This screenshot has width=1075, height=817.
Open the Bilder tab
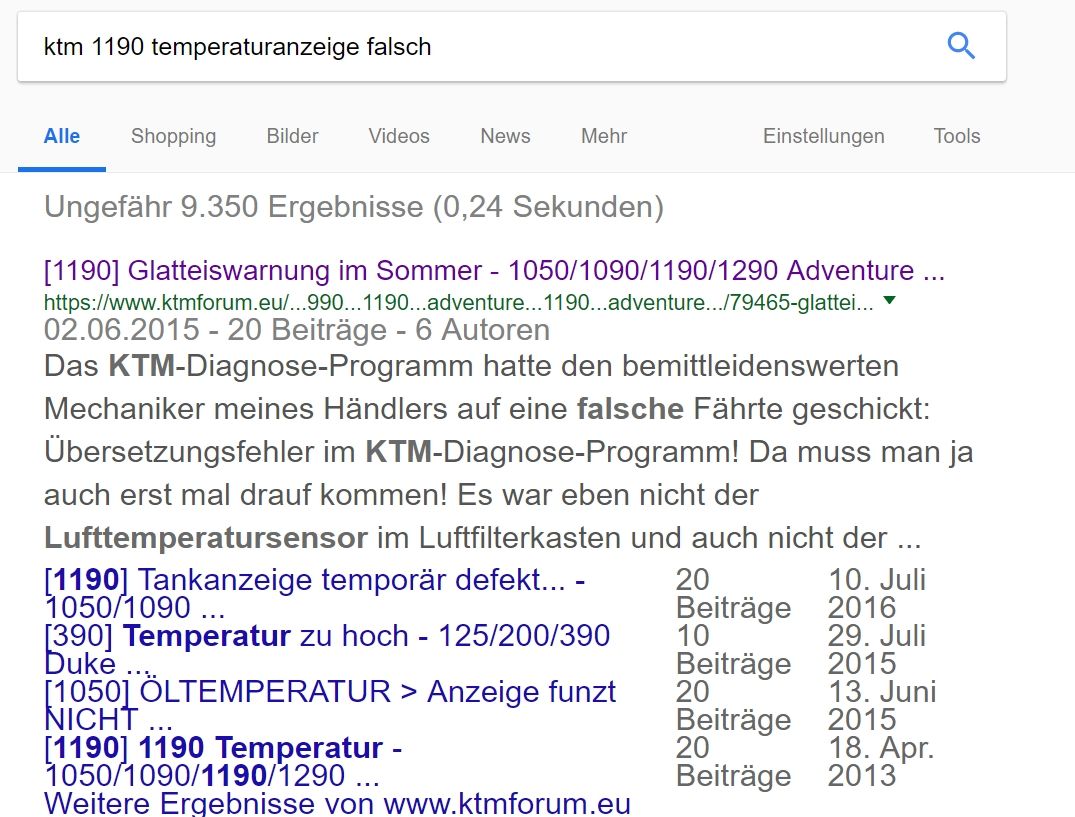[292, 136]
